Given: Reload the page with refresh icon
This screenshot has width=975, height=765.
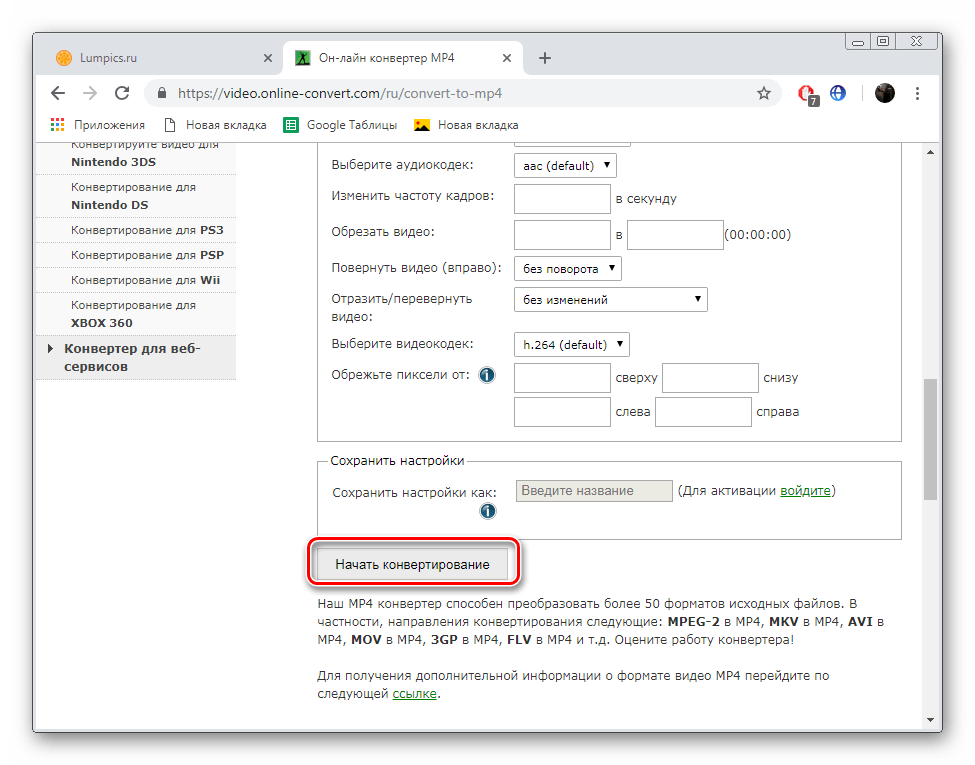Looking at the screenshot, I should coord(122,93).
